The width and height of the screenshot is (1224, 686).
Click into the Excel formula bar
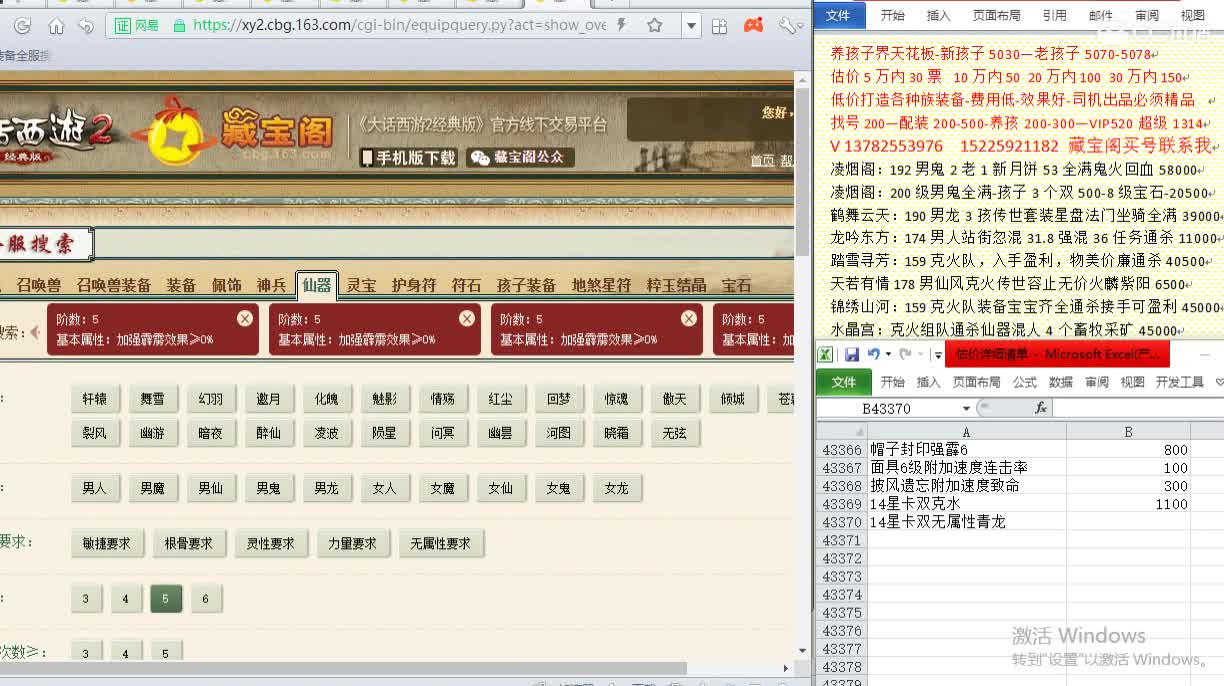coord(1138,408)
